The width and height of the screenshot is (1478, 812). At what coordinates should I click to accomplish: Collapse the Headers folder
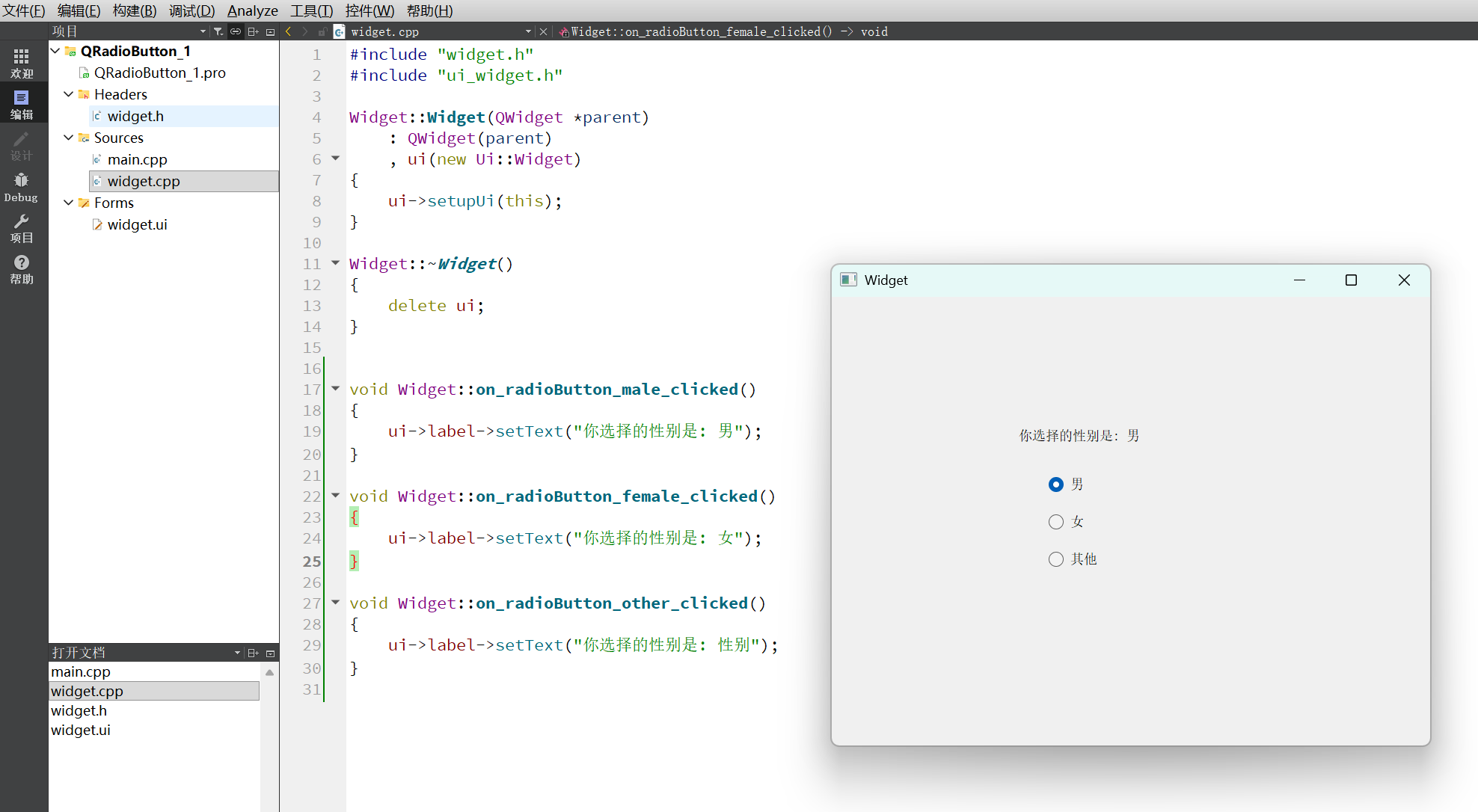click(x=69, y=94)
